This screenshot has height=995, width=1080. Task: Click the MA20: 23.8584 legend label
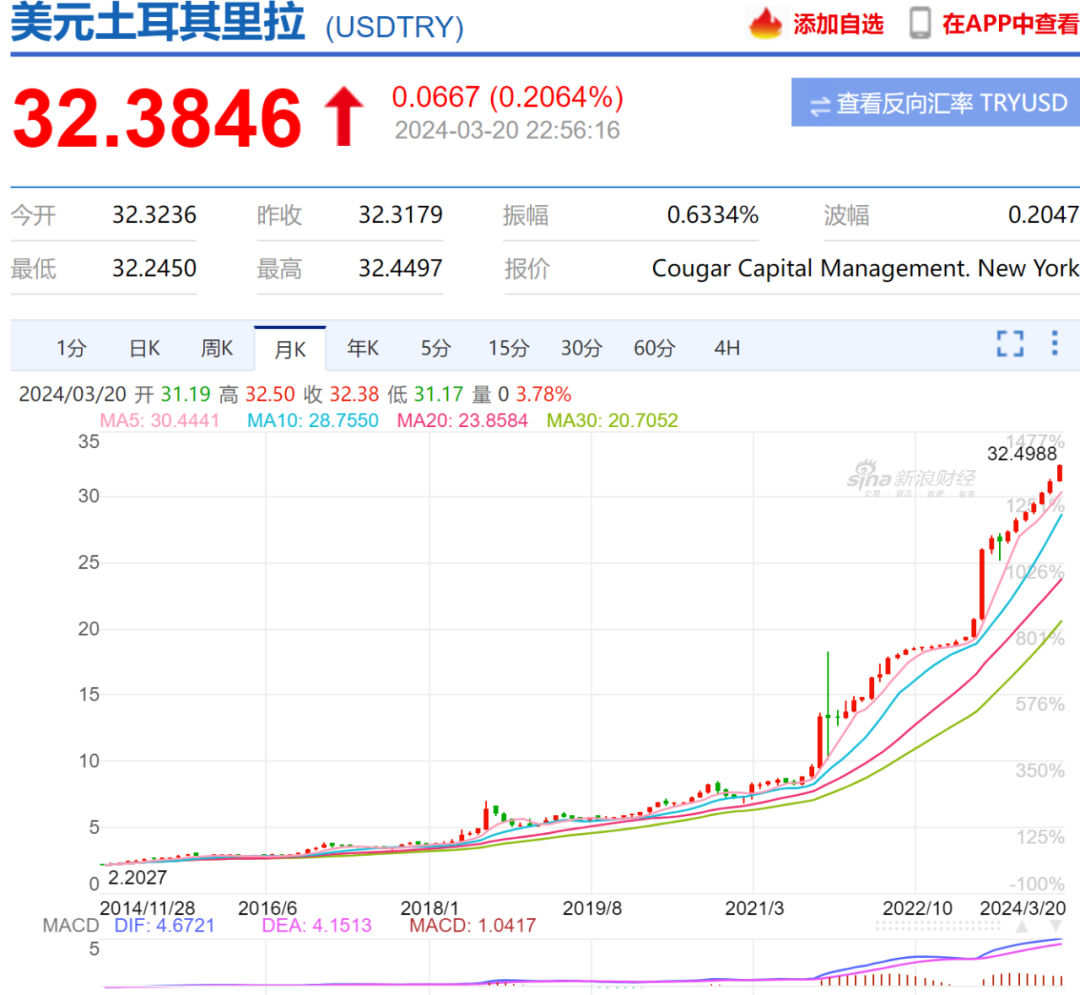pyautogui.click(x=462, y=420)
